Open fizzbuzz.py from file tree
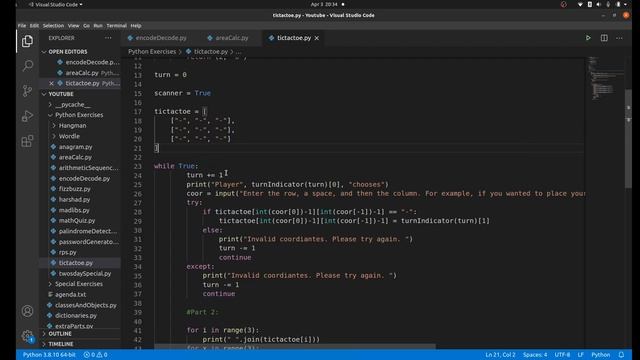The height and width of the screenshot is (360, 640). coord(75,189)
